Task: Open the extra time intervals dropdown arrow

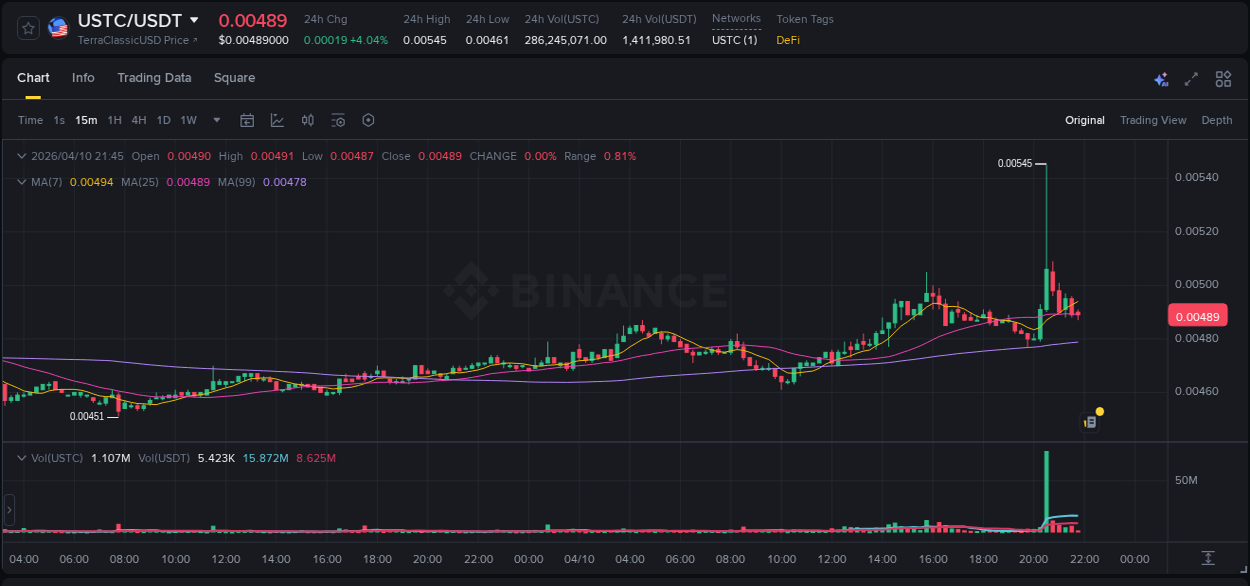Action: point(215,120)
